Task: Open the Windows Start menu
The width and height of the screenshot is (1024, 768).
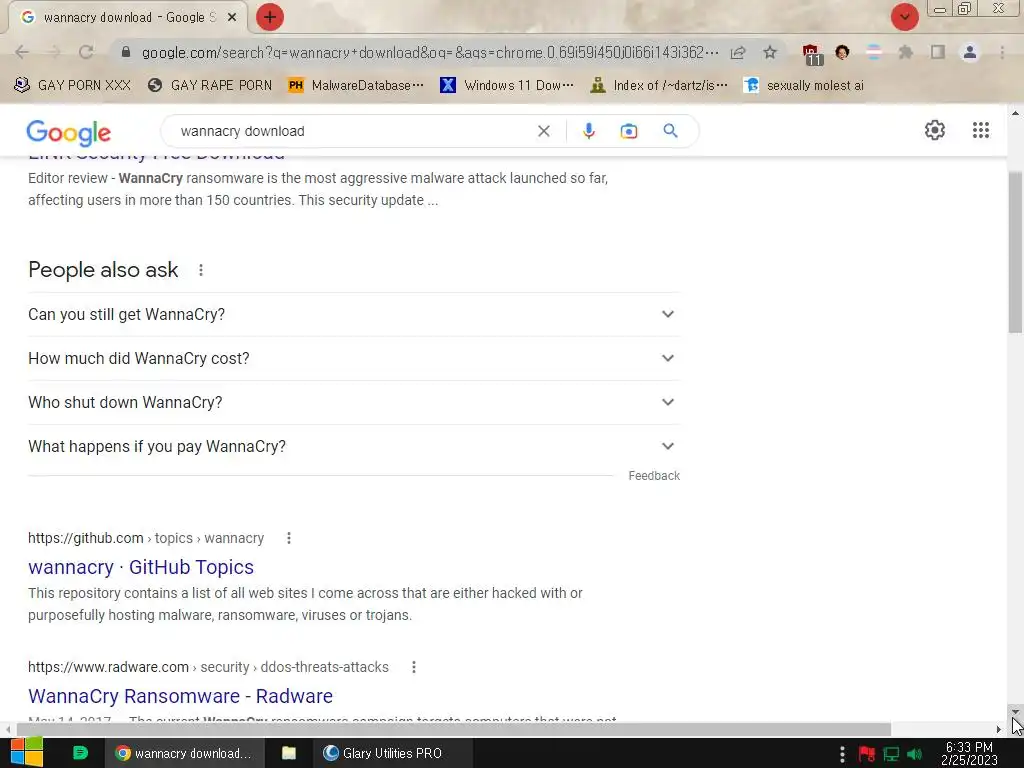Action: 27,753
